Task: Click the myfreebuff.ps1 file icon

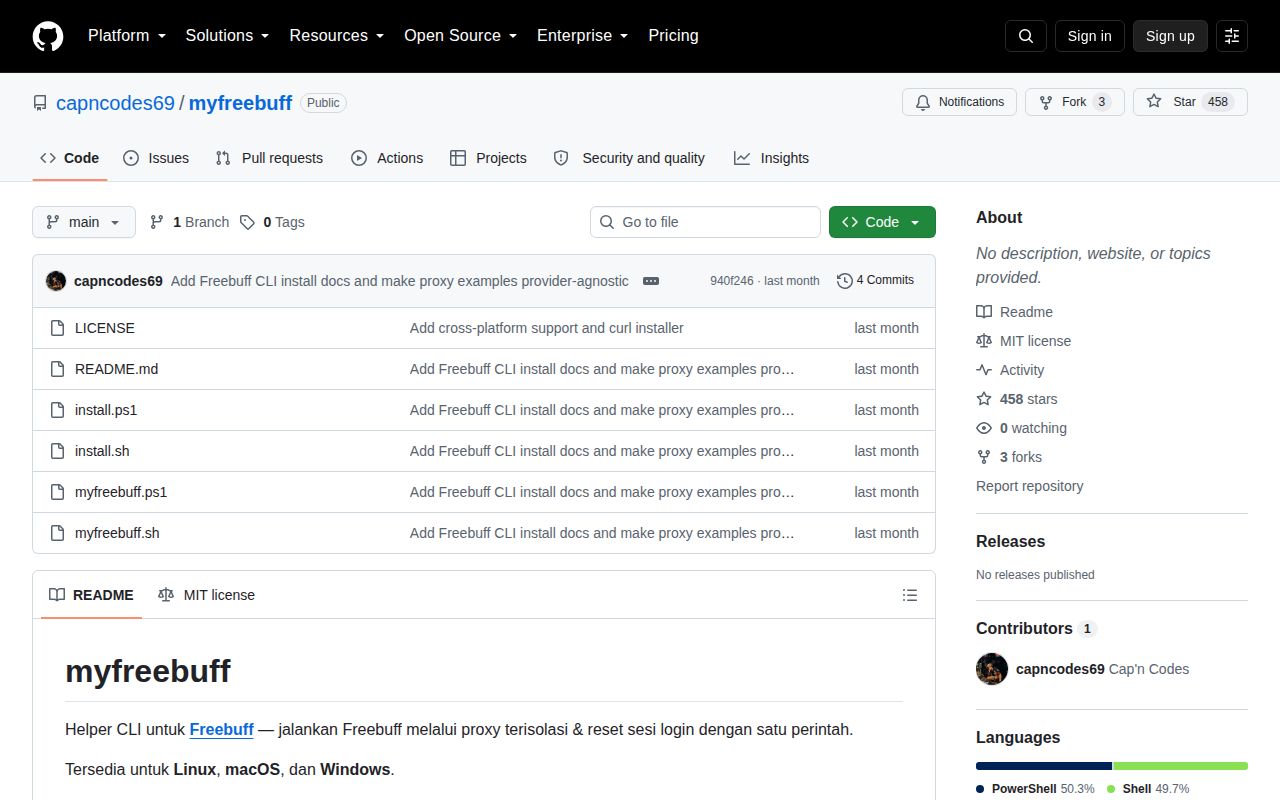Action: tap(57, 492)
